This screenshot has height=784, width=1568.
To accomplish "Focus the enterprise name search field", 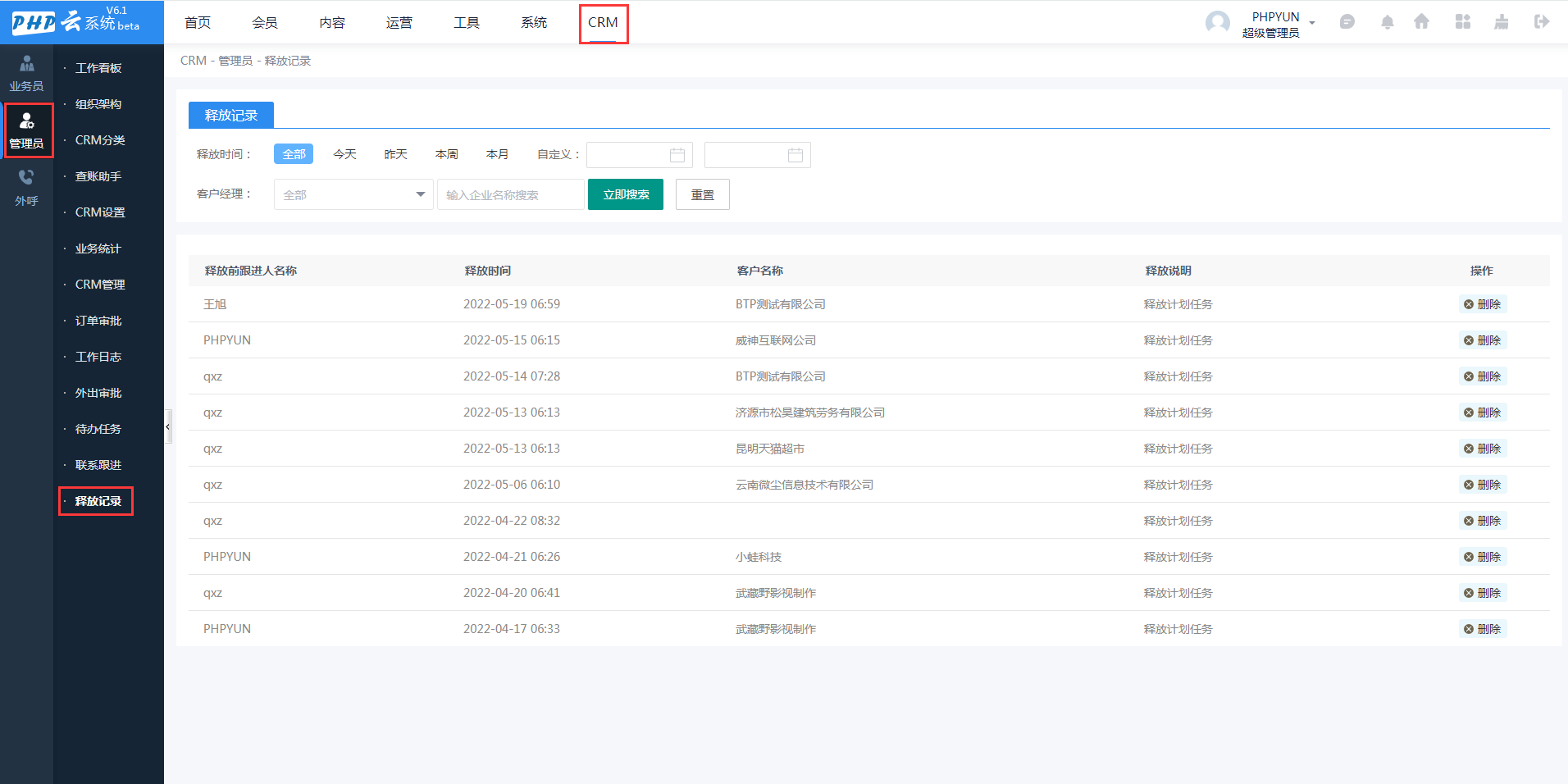I will click(x=511, y=194).
